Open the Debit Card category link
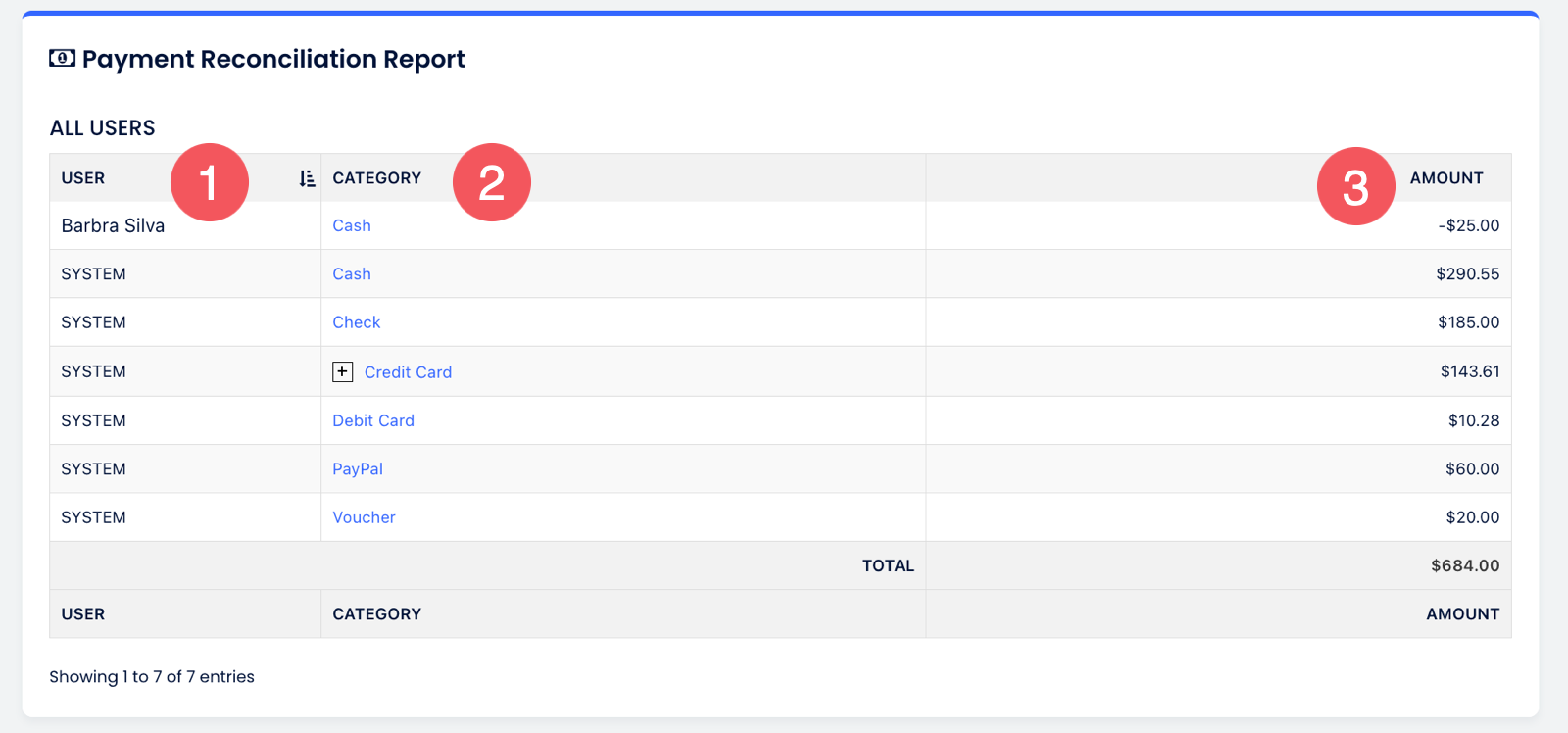The image size is (1568, 733). point(372,420)
